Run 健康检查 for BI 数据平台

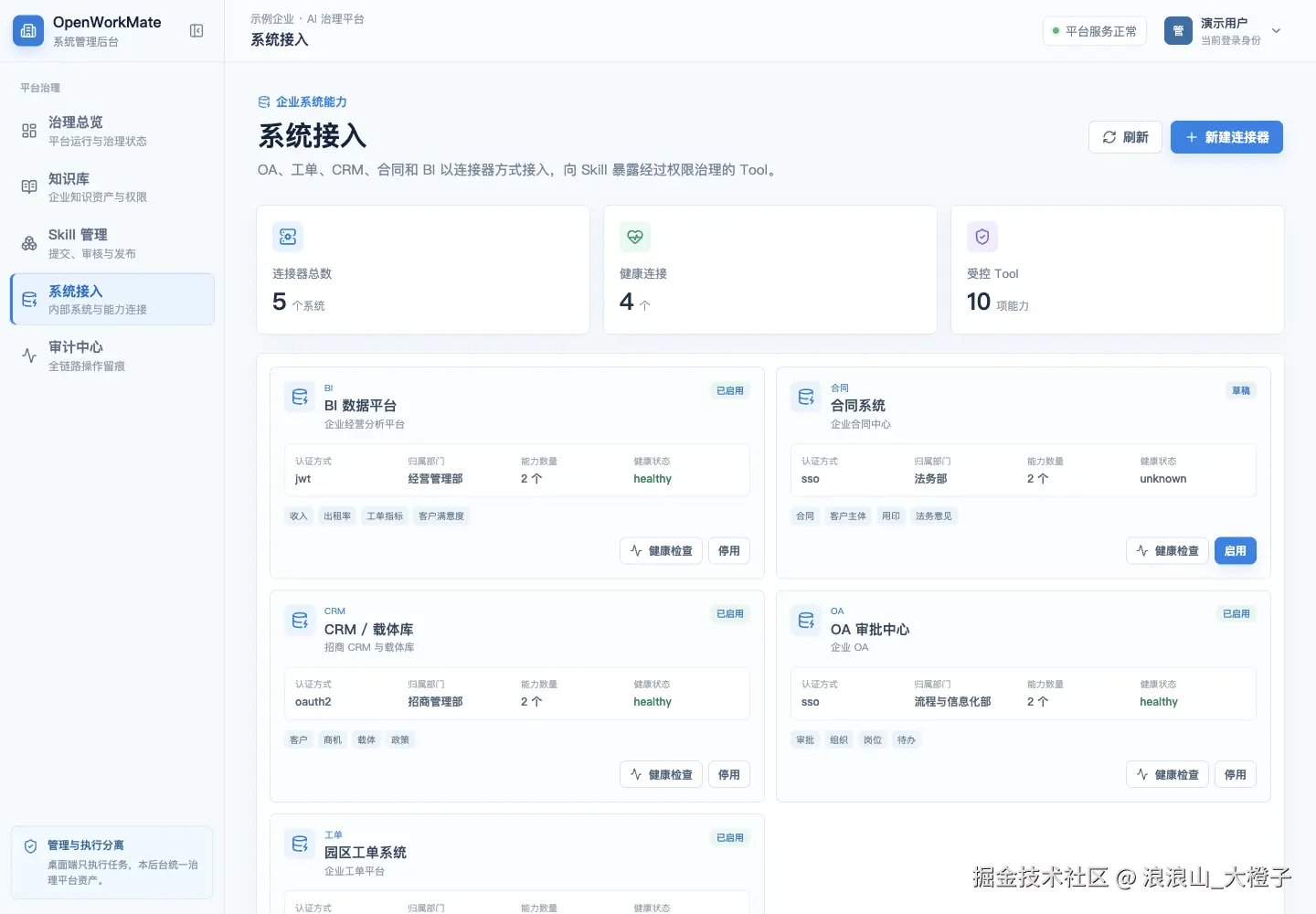tap(662, 551)
